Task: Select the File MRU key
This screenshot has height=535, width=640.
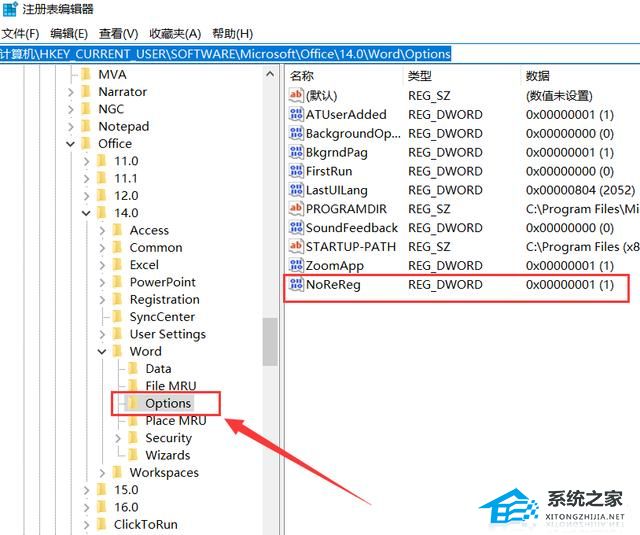Action: (x=171, y=386)
